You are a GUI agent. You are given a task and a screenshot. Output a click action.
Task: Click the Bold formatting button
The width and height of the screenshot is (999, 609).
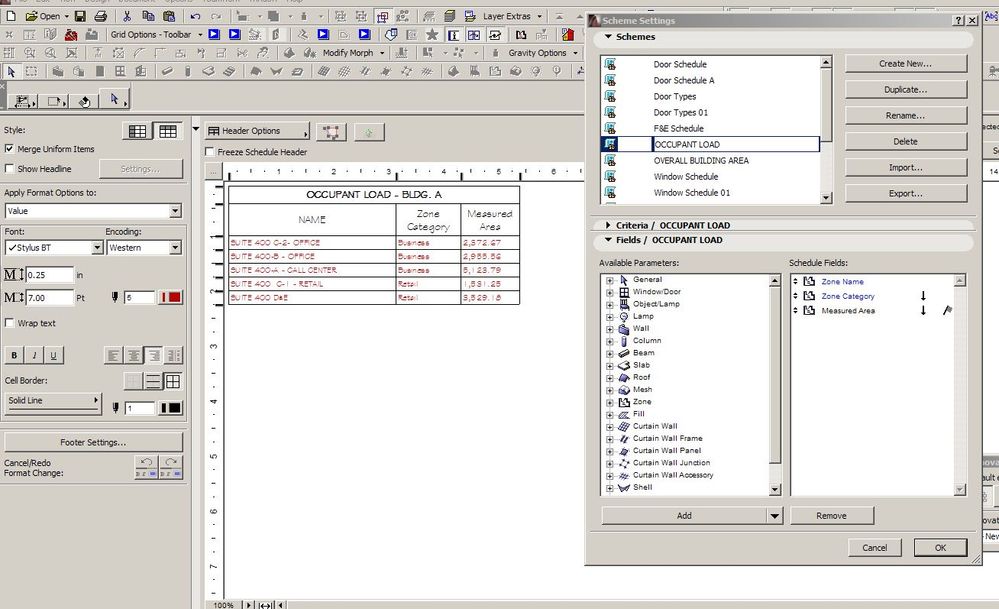pyautogui.click(x=15, y=355)
